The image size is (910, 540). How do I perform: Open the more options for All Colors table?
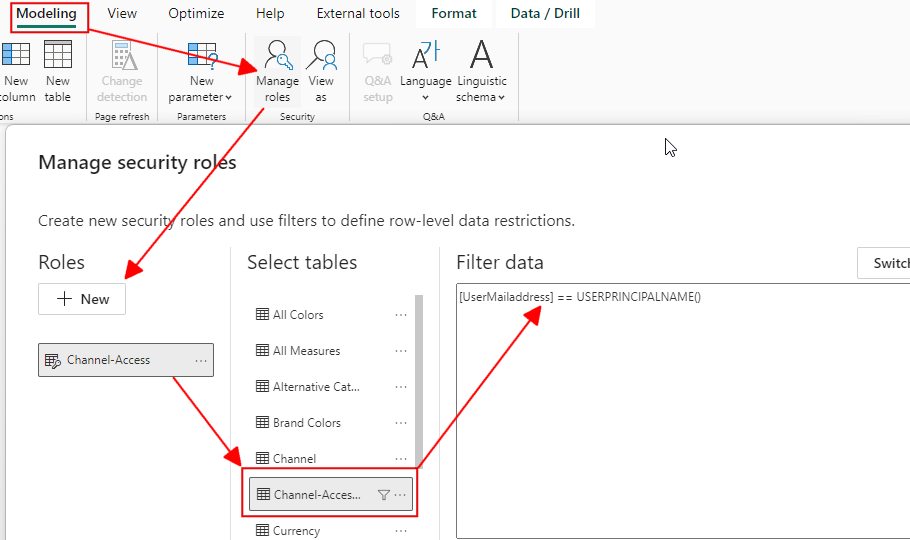(400, 315)
